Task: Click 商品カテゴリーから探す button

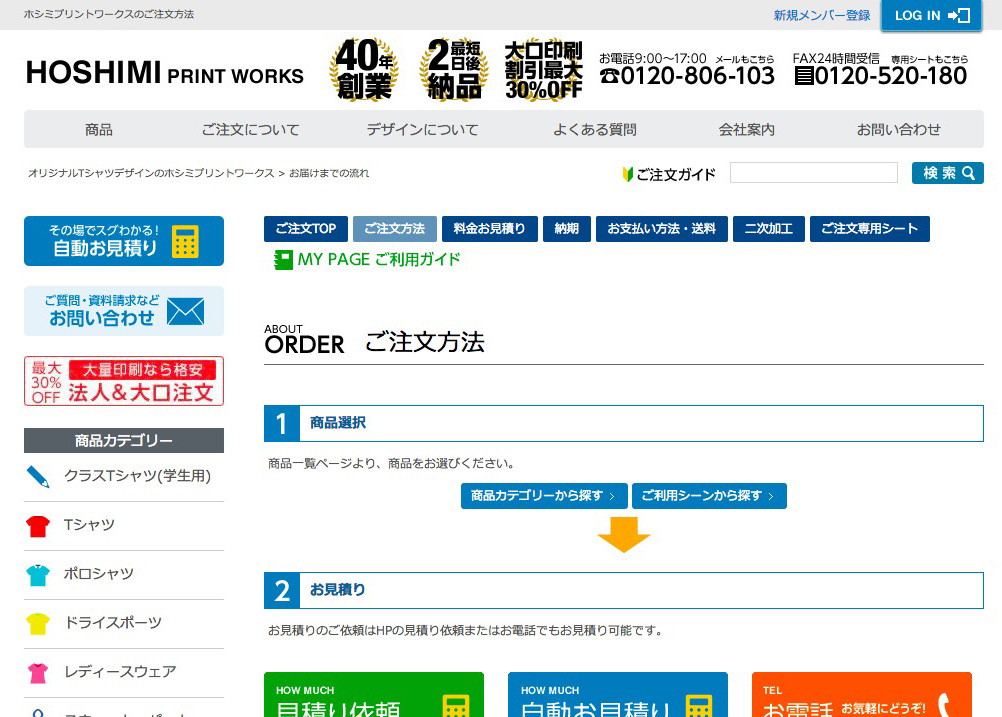Action: (x=544, y=496)
